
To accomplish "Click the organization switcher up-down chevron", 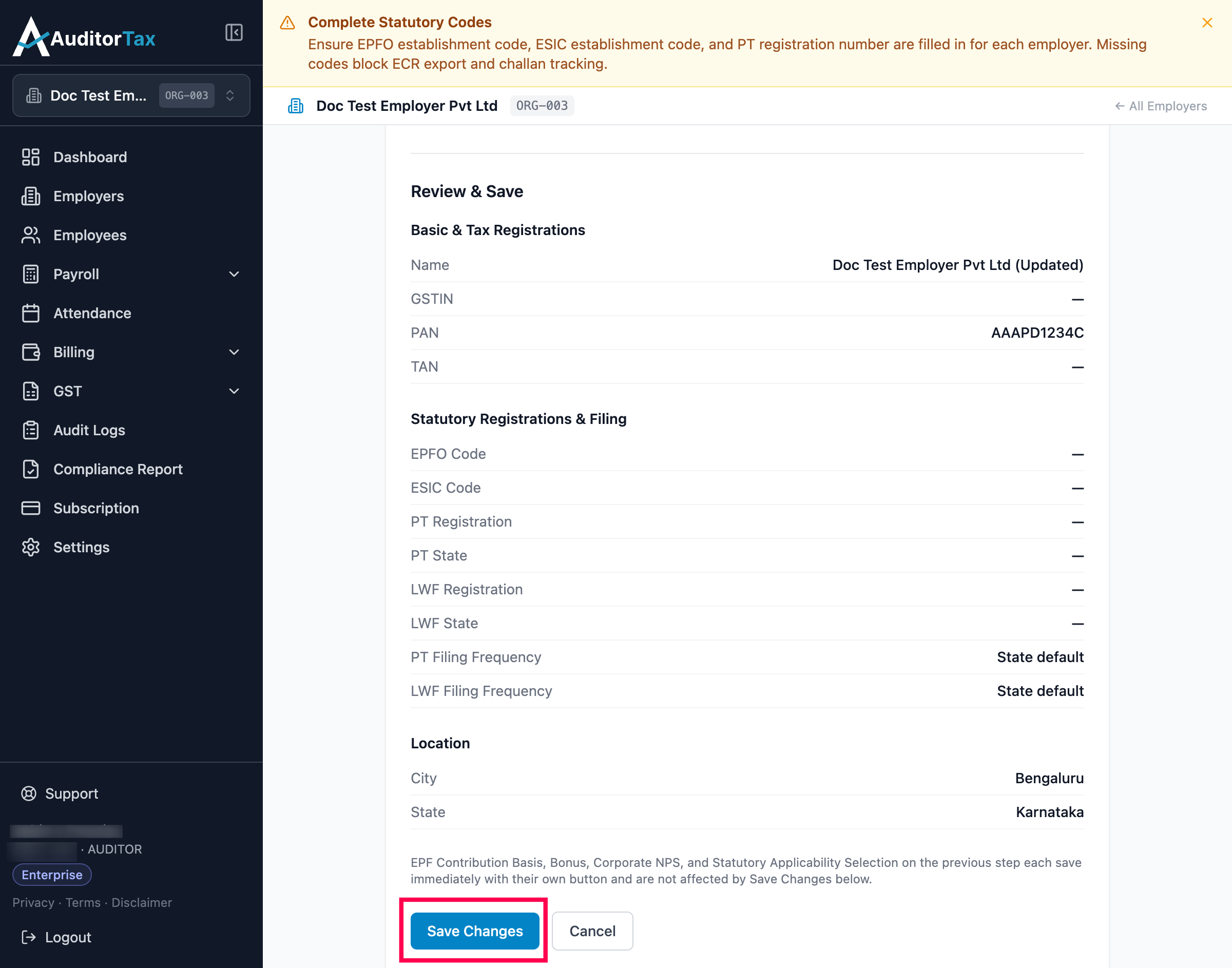I will 230,95.
